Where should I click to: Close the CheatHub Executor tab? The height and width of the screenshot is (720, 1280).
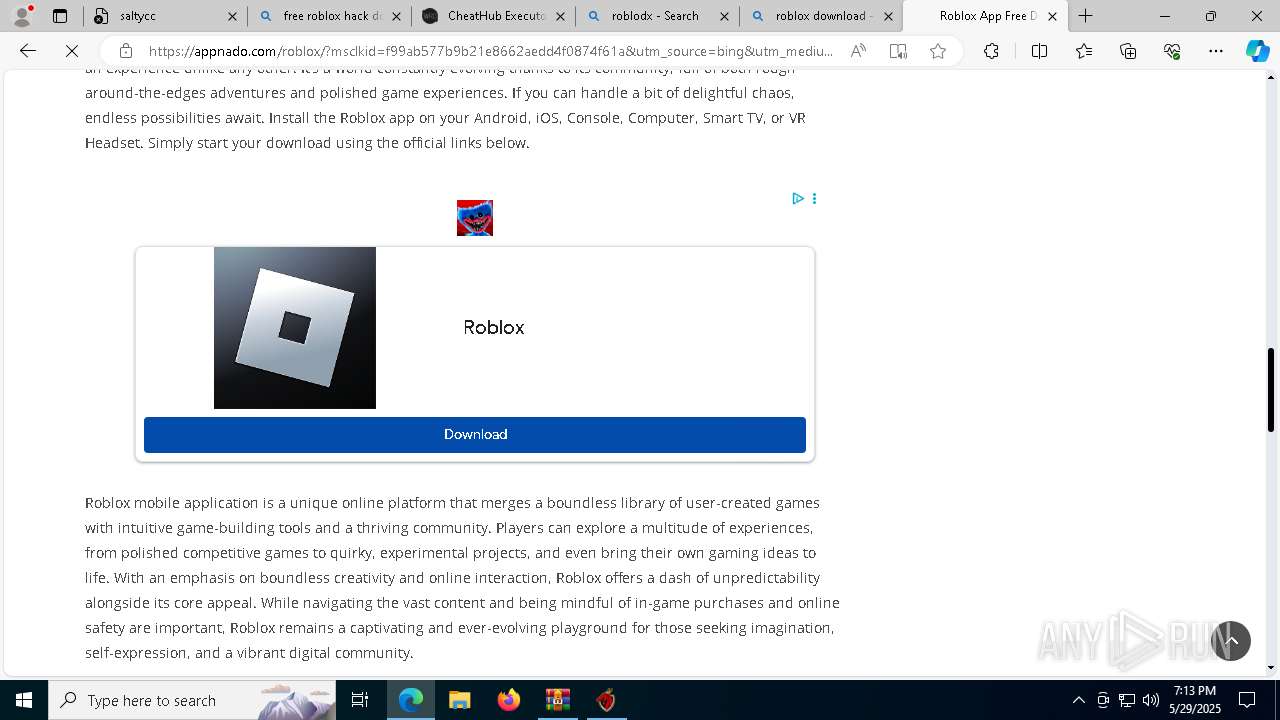coord(560,16)
